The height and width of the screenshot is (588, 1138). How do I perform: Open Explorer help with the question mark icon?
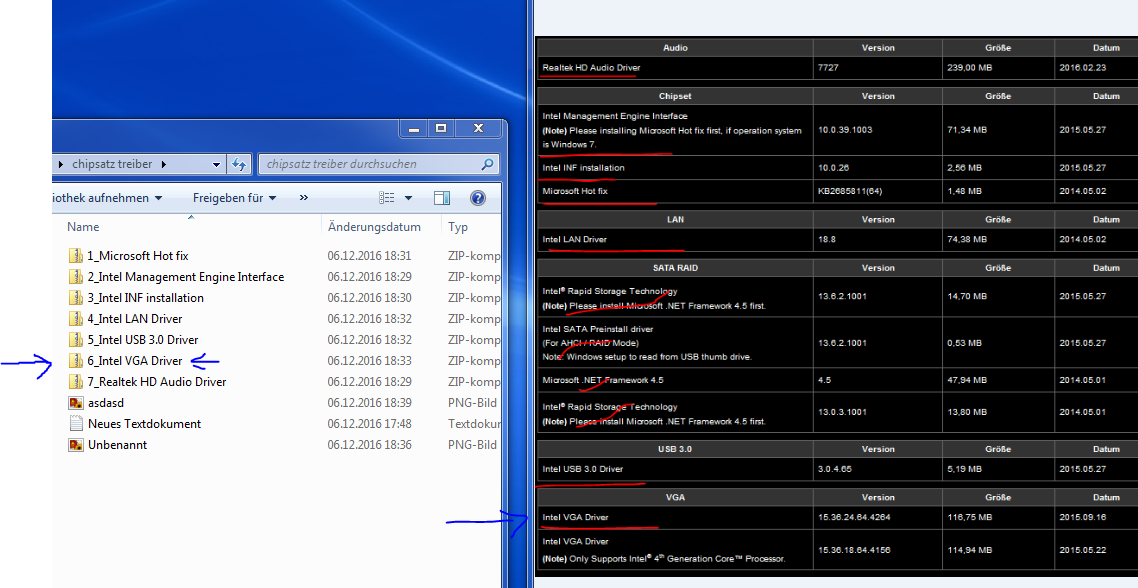[478, 198]
